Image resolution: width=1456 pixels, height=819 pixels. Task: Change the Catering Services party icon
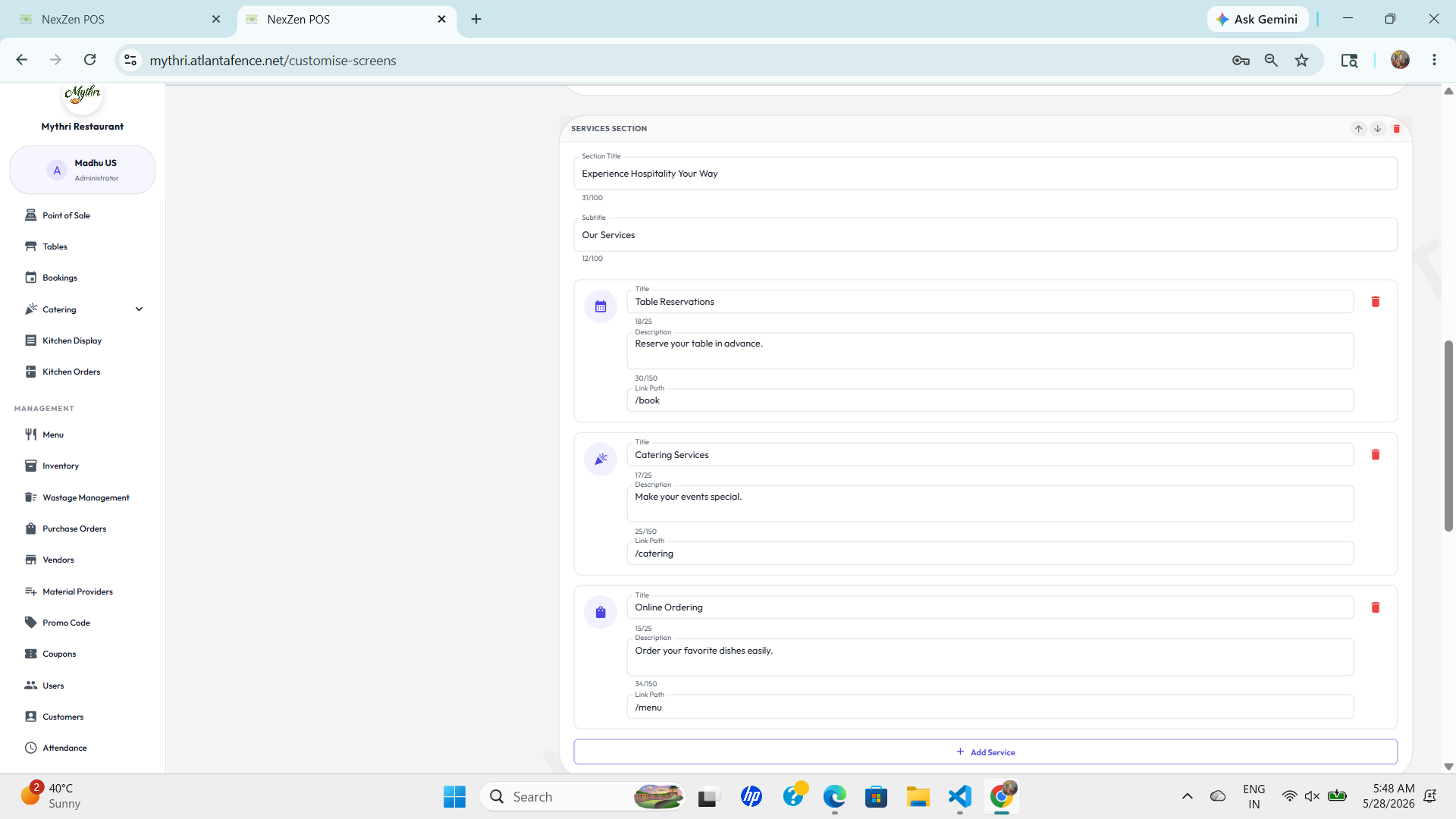point(601,460)
